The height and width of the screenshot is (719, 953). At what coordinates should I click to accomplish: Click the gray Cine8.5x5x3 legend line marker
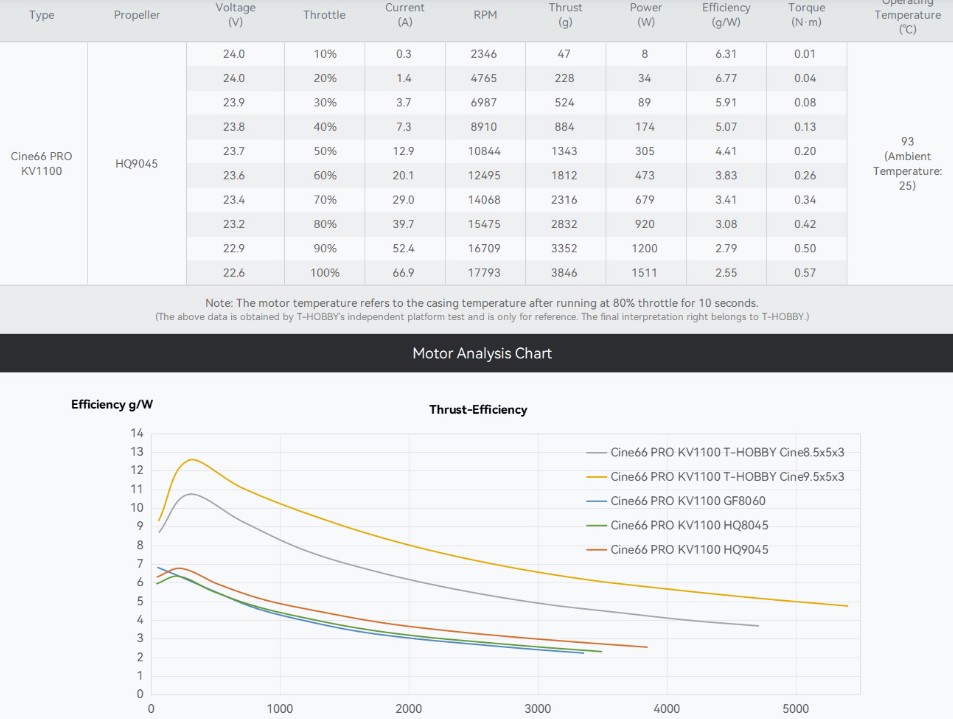click(x=595, y=452)
